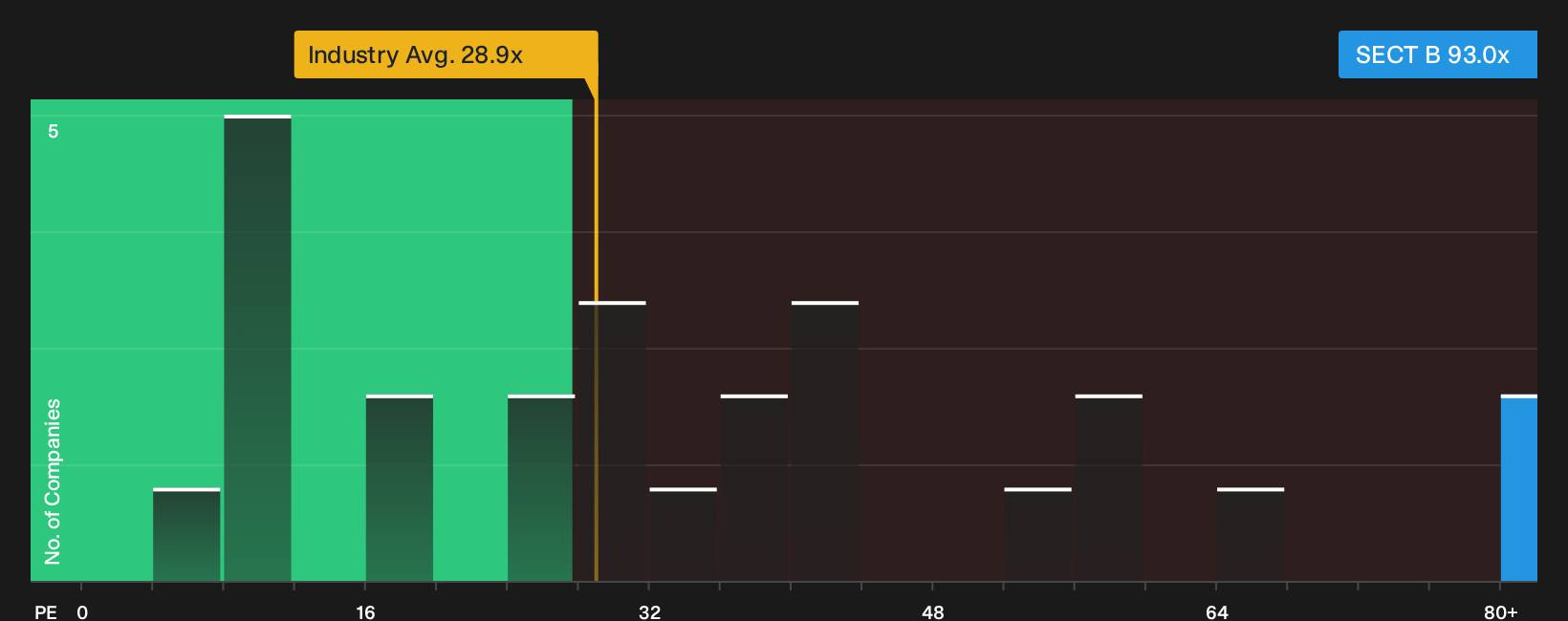Click the x-axis label 0
The image size is (1568, 621).
pos(82,612)
